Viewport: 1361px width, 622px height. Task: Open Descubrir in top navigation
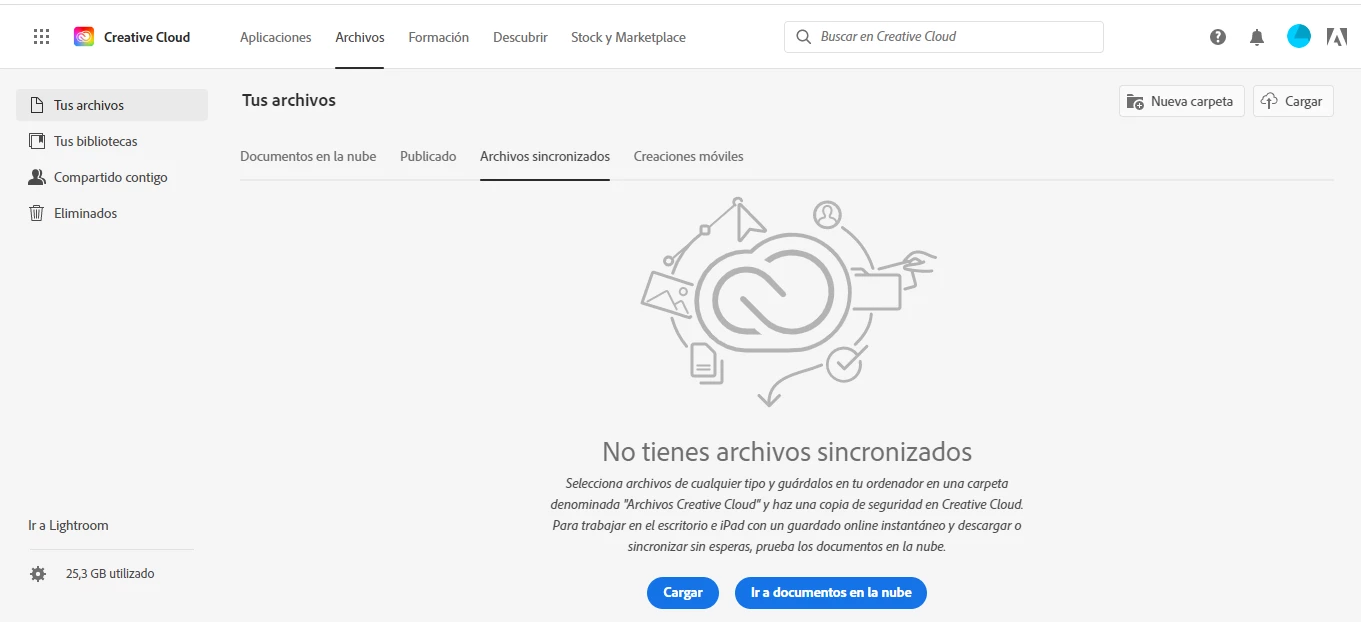pyautogui.click(x=520, y=37)
